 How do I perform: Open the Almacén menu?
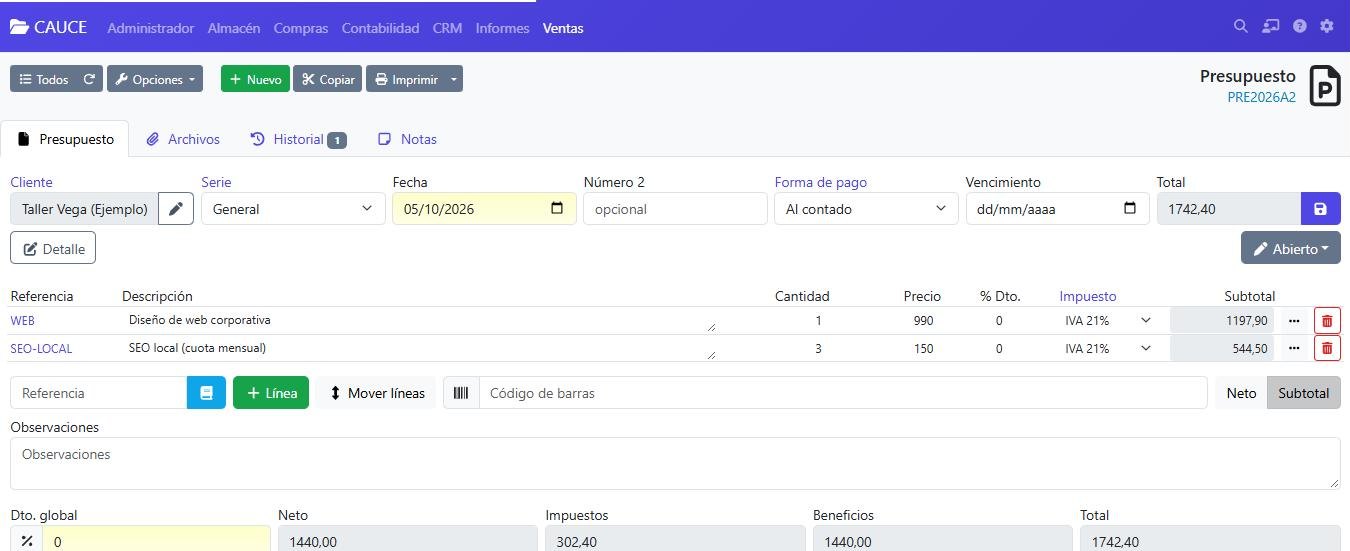pyautogui.click(x=234, y=28)
